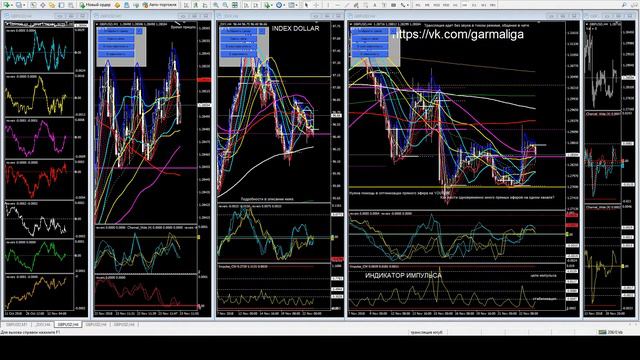The image size is (640, 360).
Task: Select the text label T tool
Action: [384, 4]
